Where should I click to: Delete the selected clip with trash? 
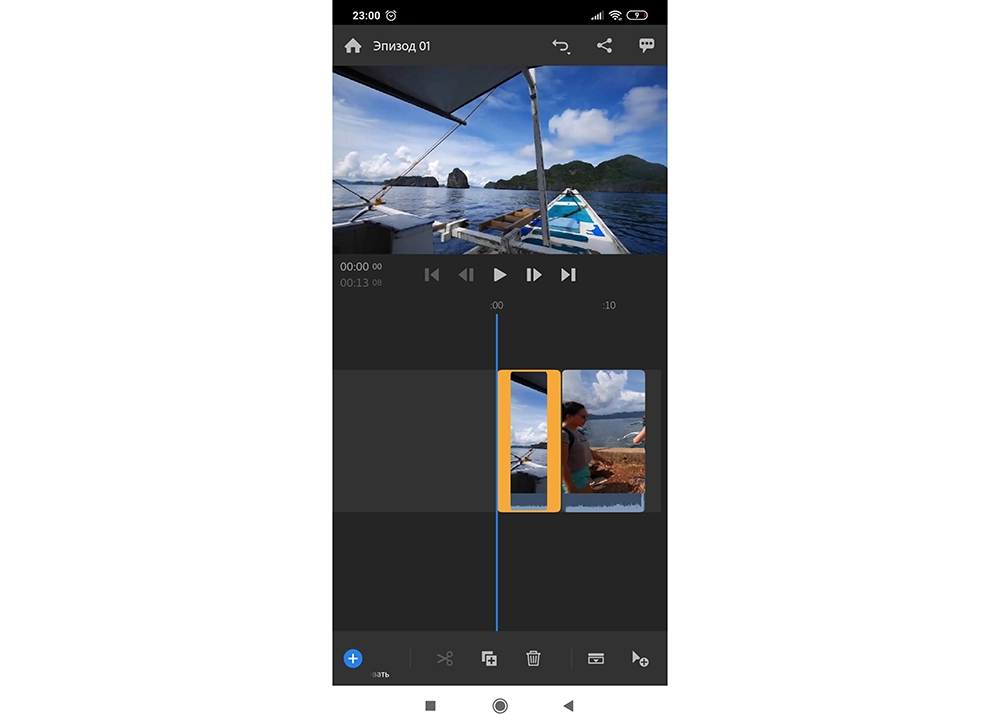(x=533, y=658)
